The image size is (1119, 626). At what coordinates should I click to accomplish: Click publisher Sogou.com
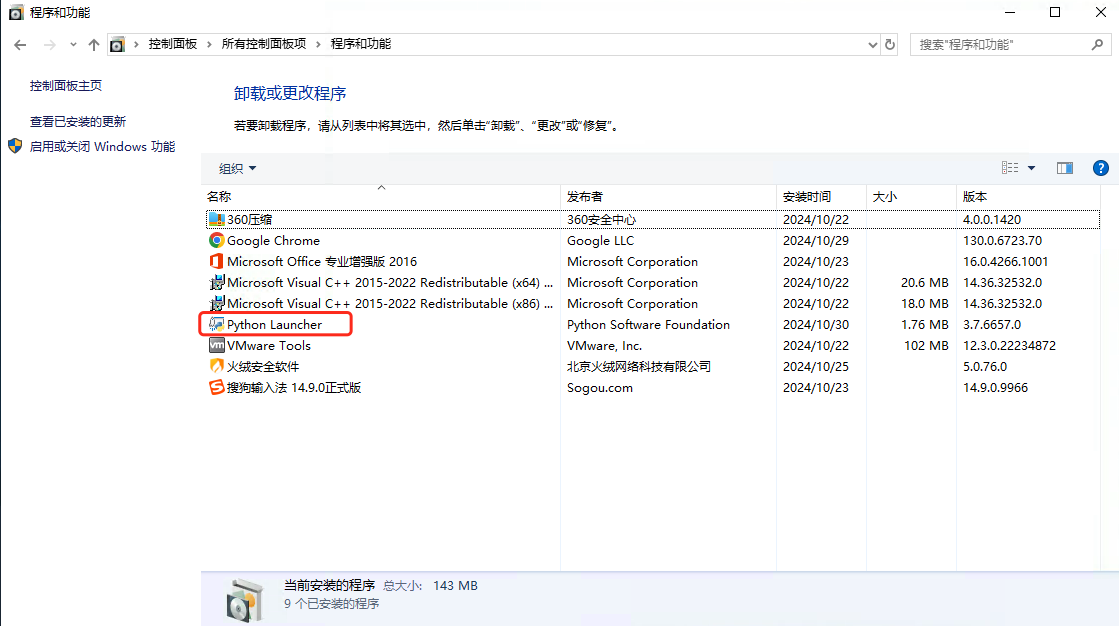point(599,388)
